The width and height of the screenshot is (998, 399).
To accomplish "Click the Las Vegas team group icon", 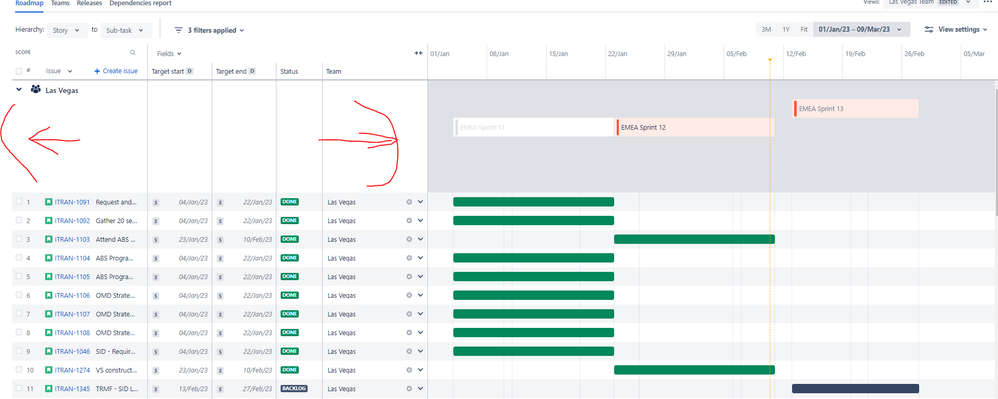I will click(36, 90).
